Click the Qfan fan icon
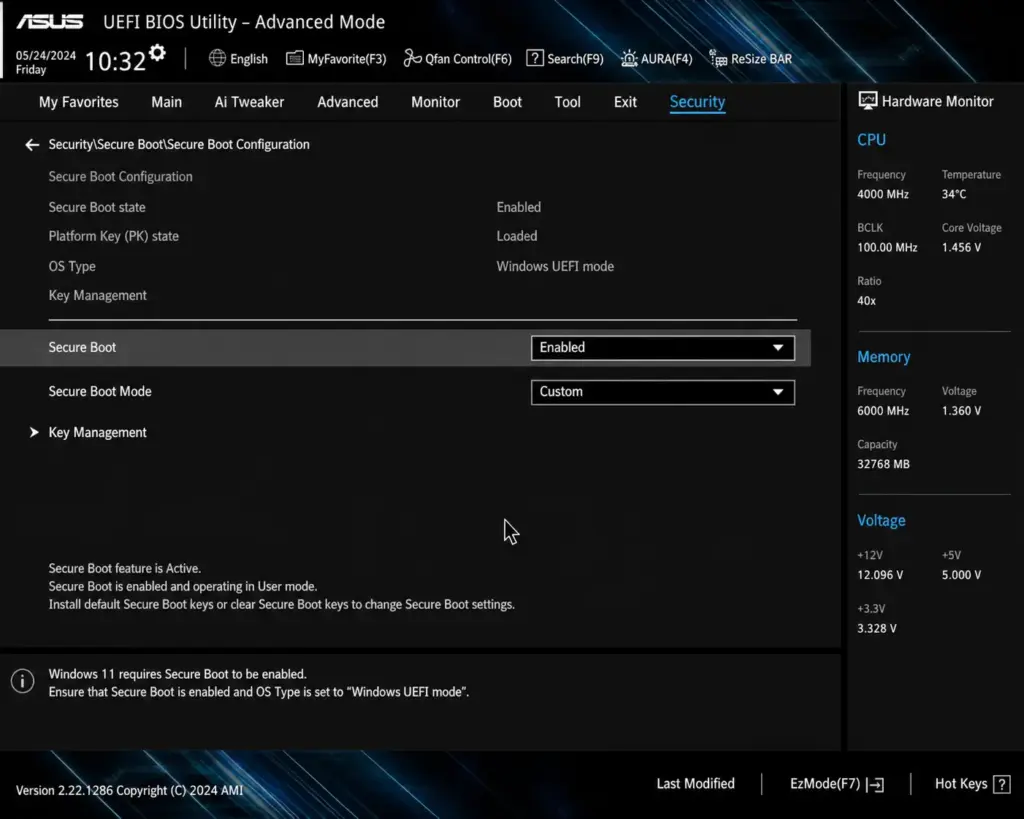This screenshot has height=819, width=1024. pyautogui.click(x=412, y=58)
